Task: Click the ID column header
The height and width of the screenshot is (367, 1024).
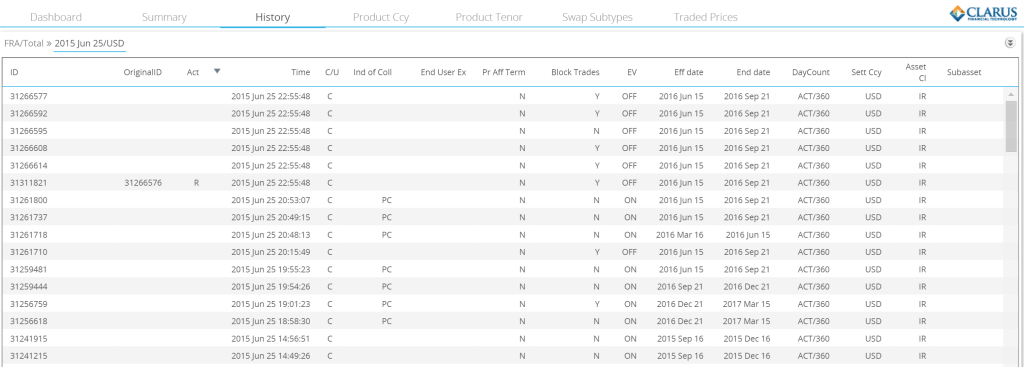Action: tap(14, 72)
